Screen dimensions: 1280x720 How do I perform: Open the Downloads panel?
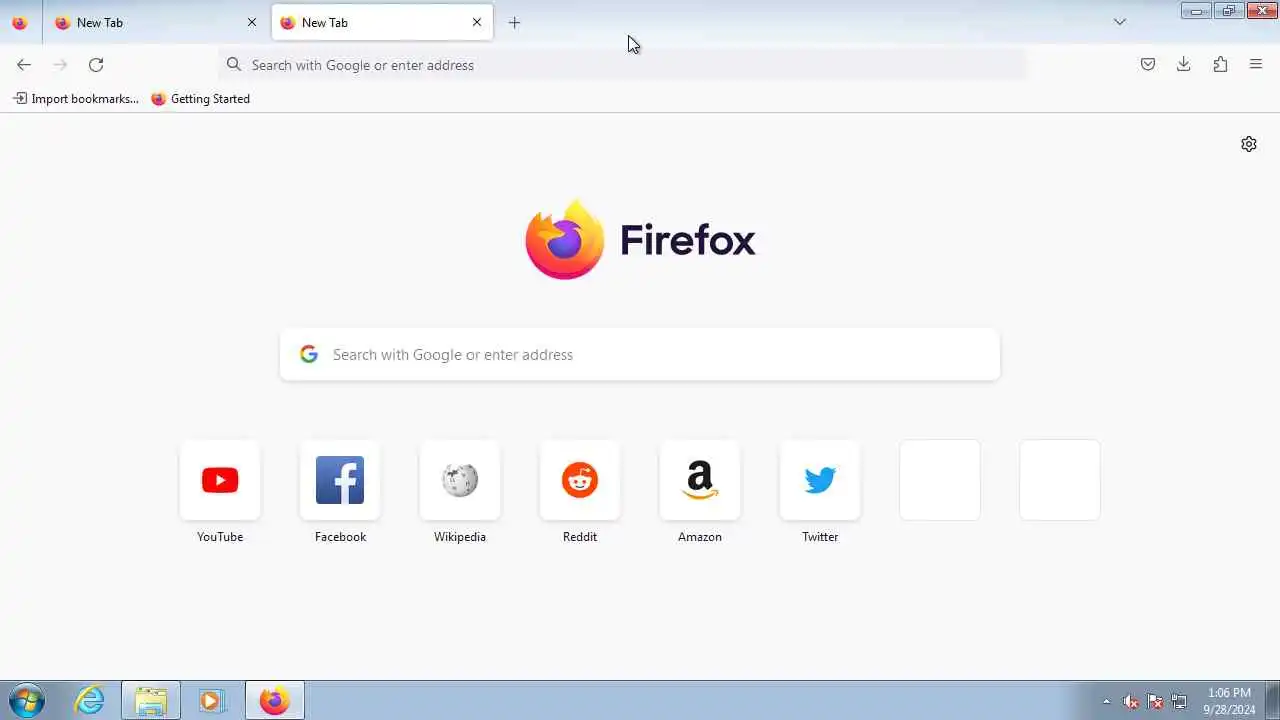[1184, 65]
